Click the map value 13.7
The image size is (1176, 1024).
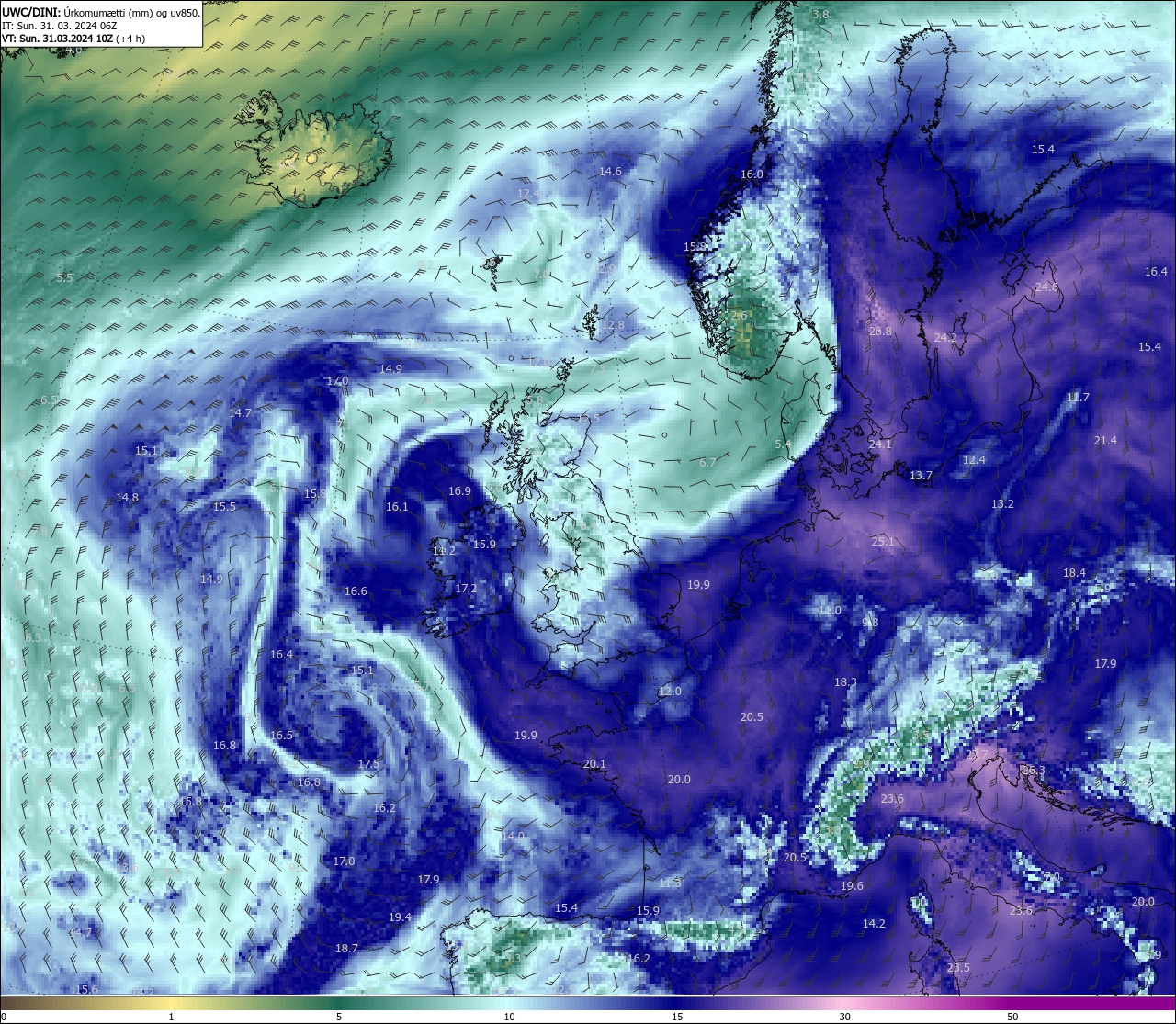(x=921, y=476)
